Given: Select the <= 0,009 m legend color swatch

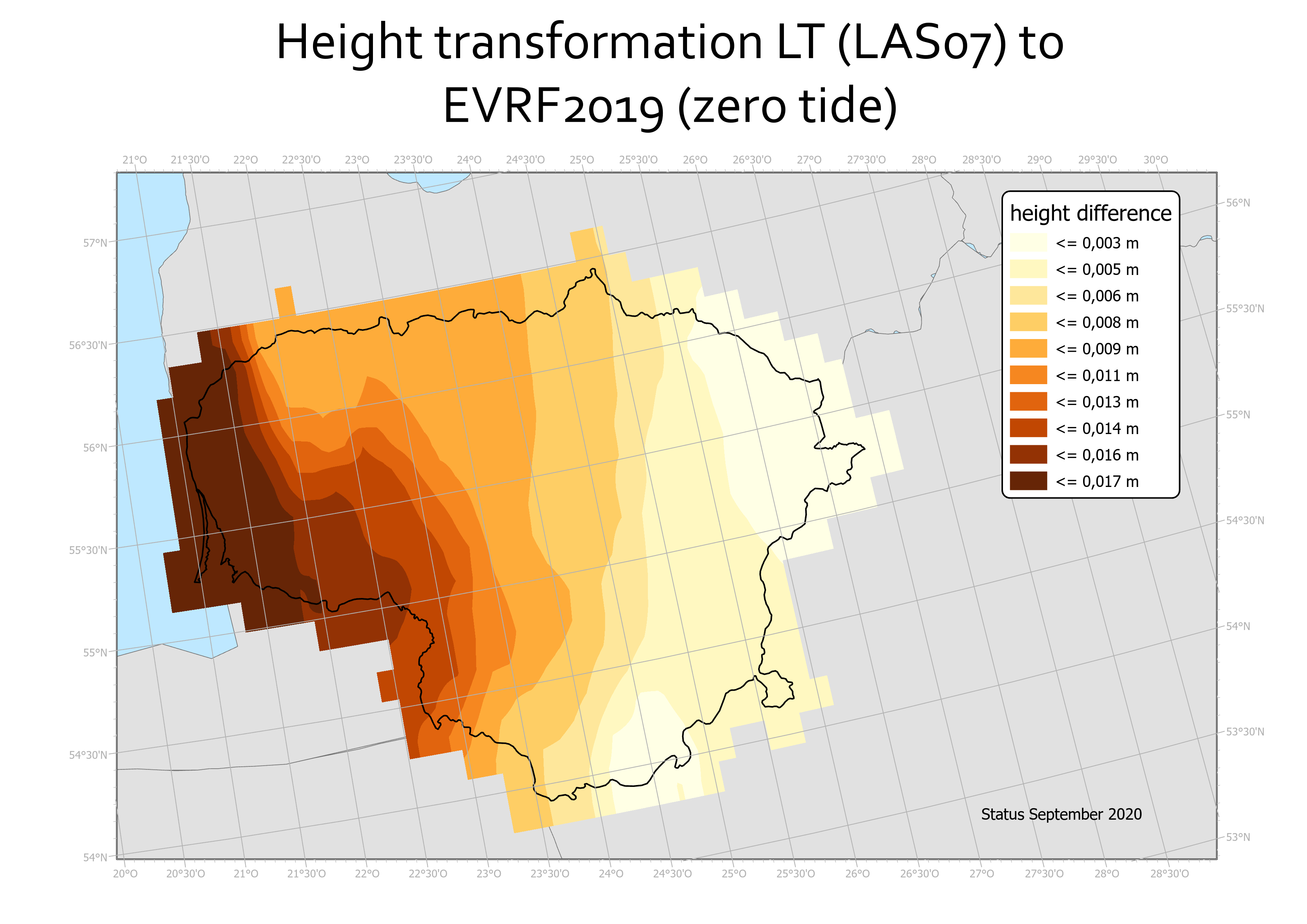Looking at the screenshot, I should pyautogui.click(x=1028, y=348).
